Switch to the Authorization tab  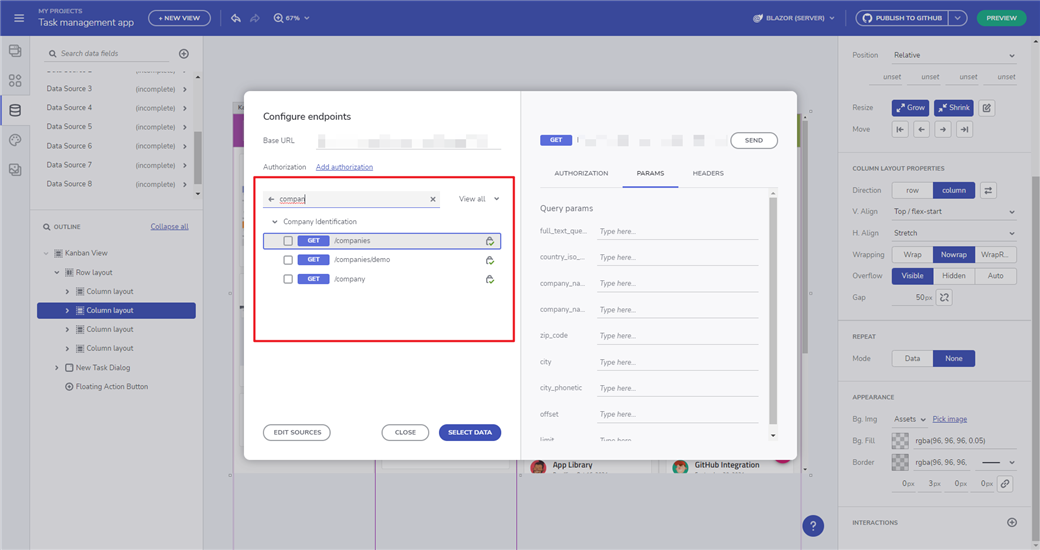point(581,173)
